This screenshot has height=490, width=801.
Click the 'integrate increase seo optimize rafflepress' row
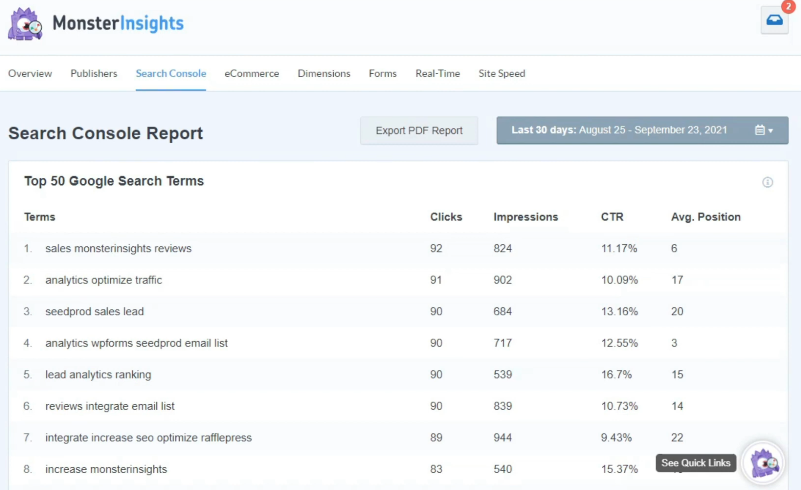148,438
